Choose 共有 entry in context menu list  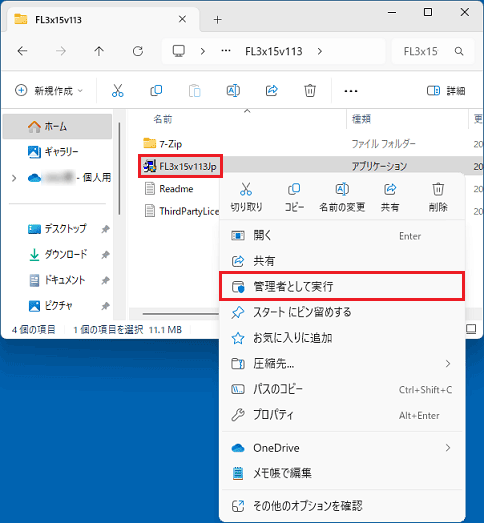pyautogui.click(x=342, y=261)
